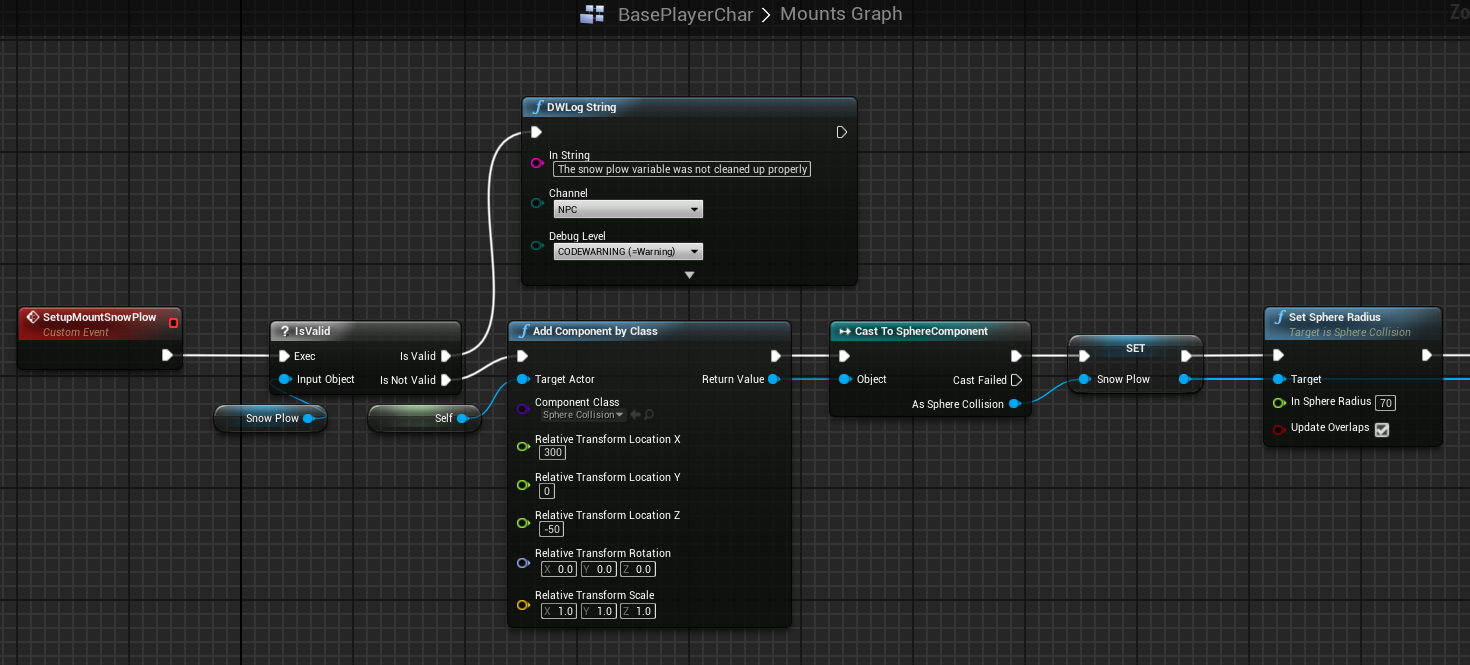This screenshot has width=1470, height=665.
Task: Expand the DWLog String node advanced pins
Action: (689, 275)
